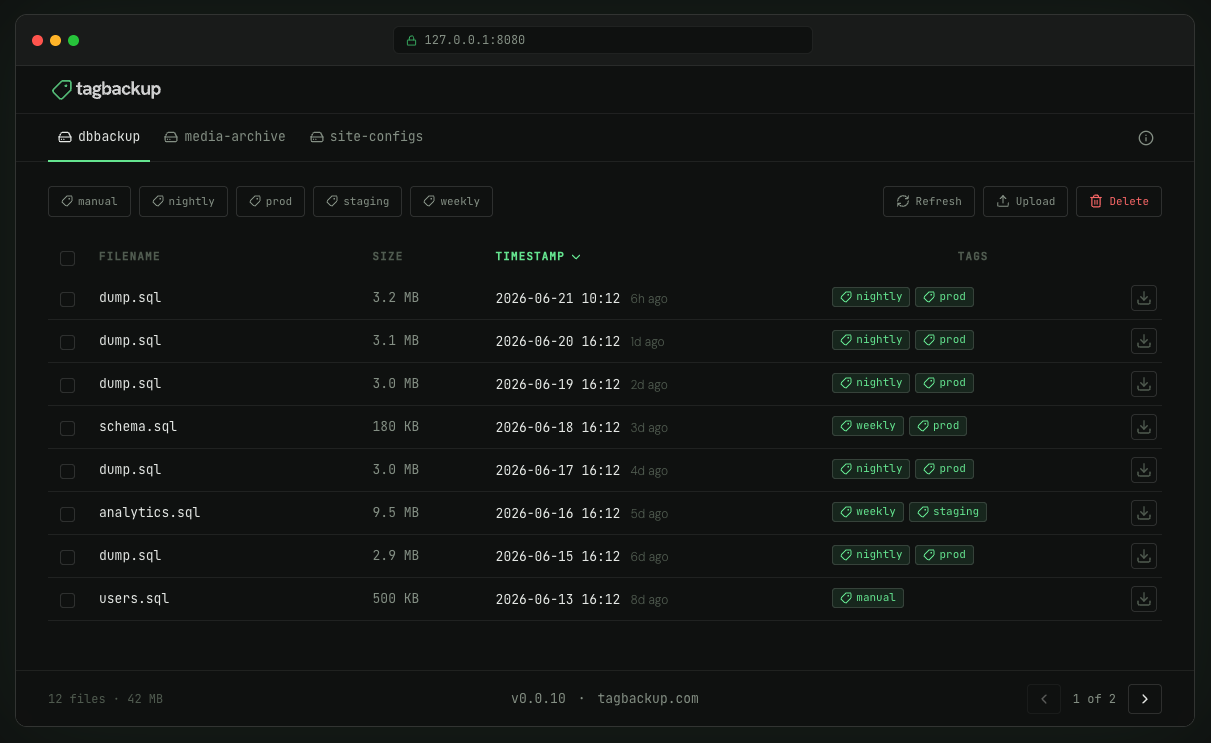
Task: Click the timestamp 2026-06-13 16:12
Action: tap(558, 600)
